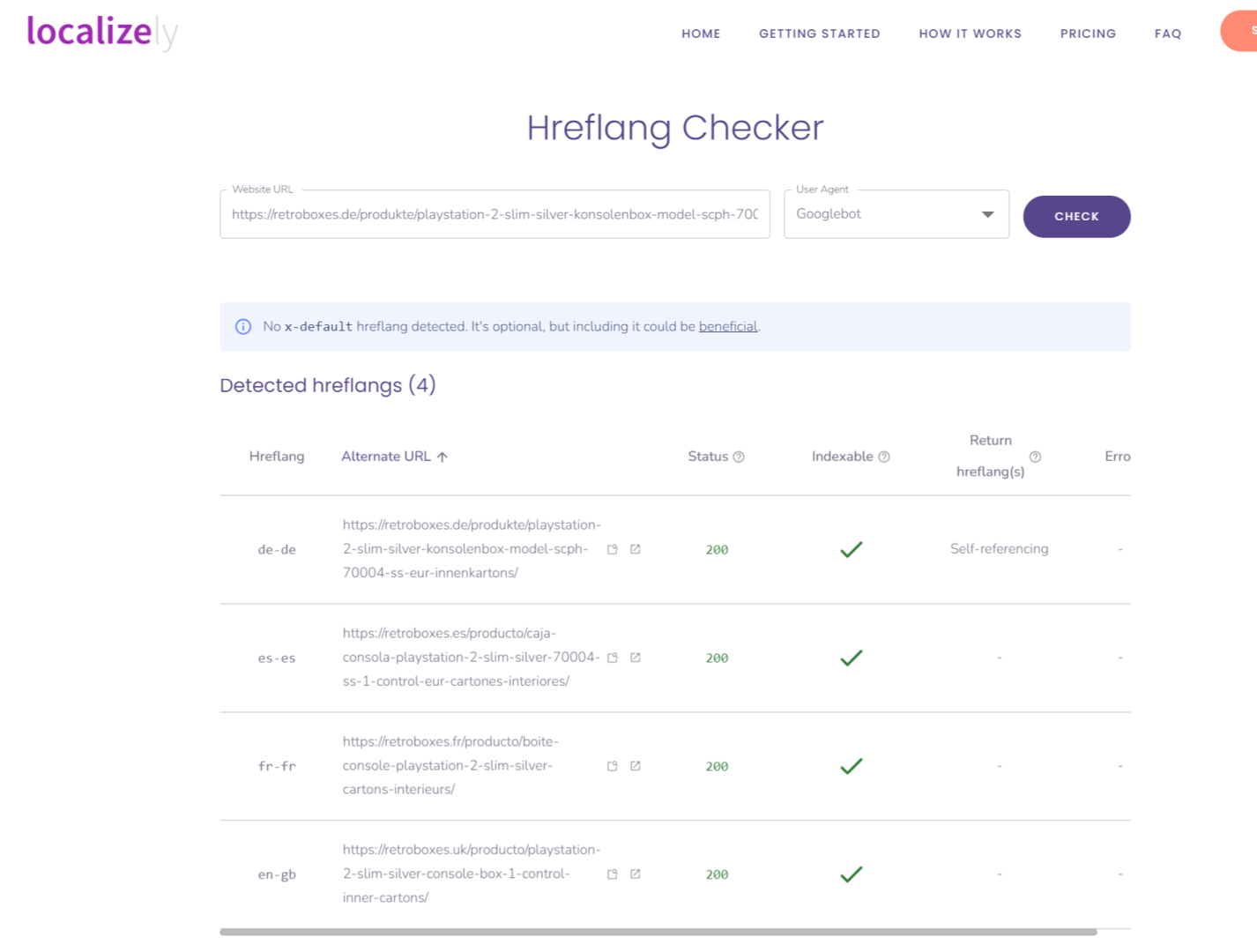This screenshot has height=952, width=1257.
Task: Expand the User Agent dropdown arrow
Action: [988, 214]
